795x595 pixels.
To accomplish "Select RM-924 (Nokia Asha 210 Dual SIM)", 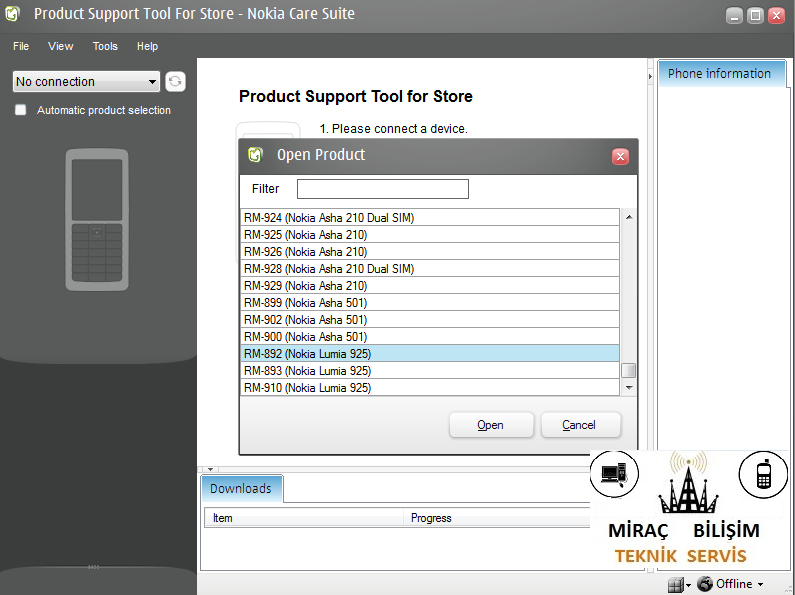I will pyautogui.click(x=430, y=217).
